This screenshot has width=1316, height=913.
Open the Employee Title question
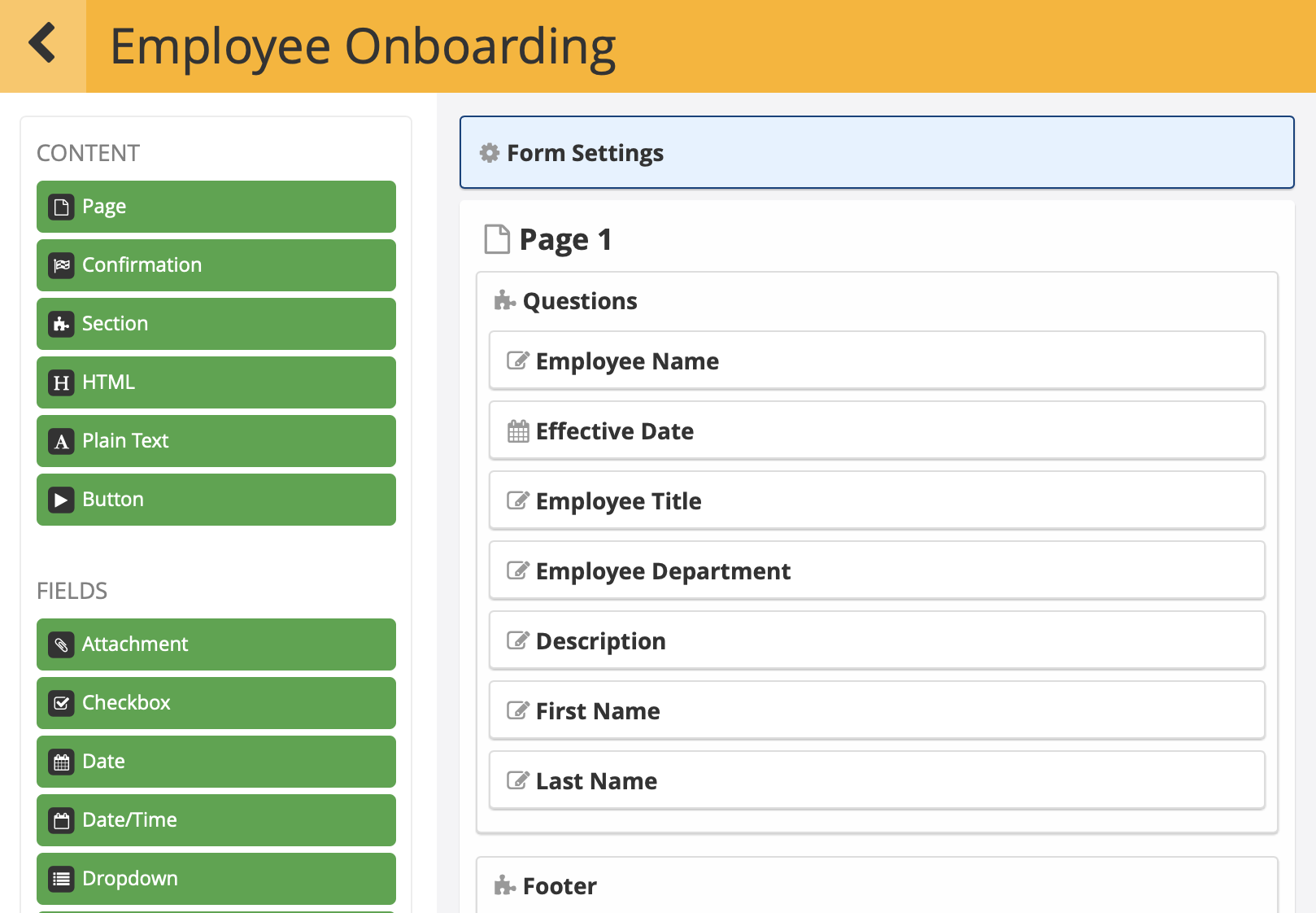(877, 500)
